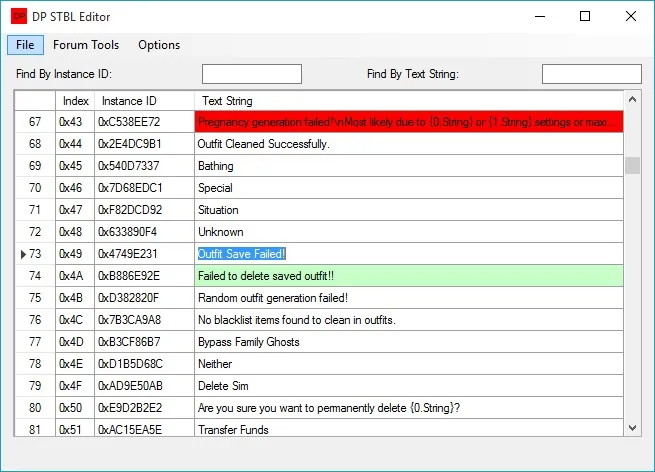Click instance ID 0x540D7337
Image resolution: width=655 pixels, height=472 pixels.
145,166
